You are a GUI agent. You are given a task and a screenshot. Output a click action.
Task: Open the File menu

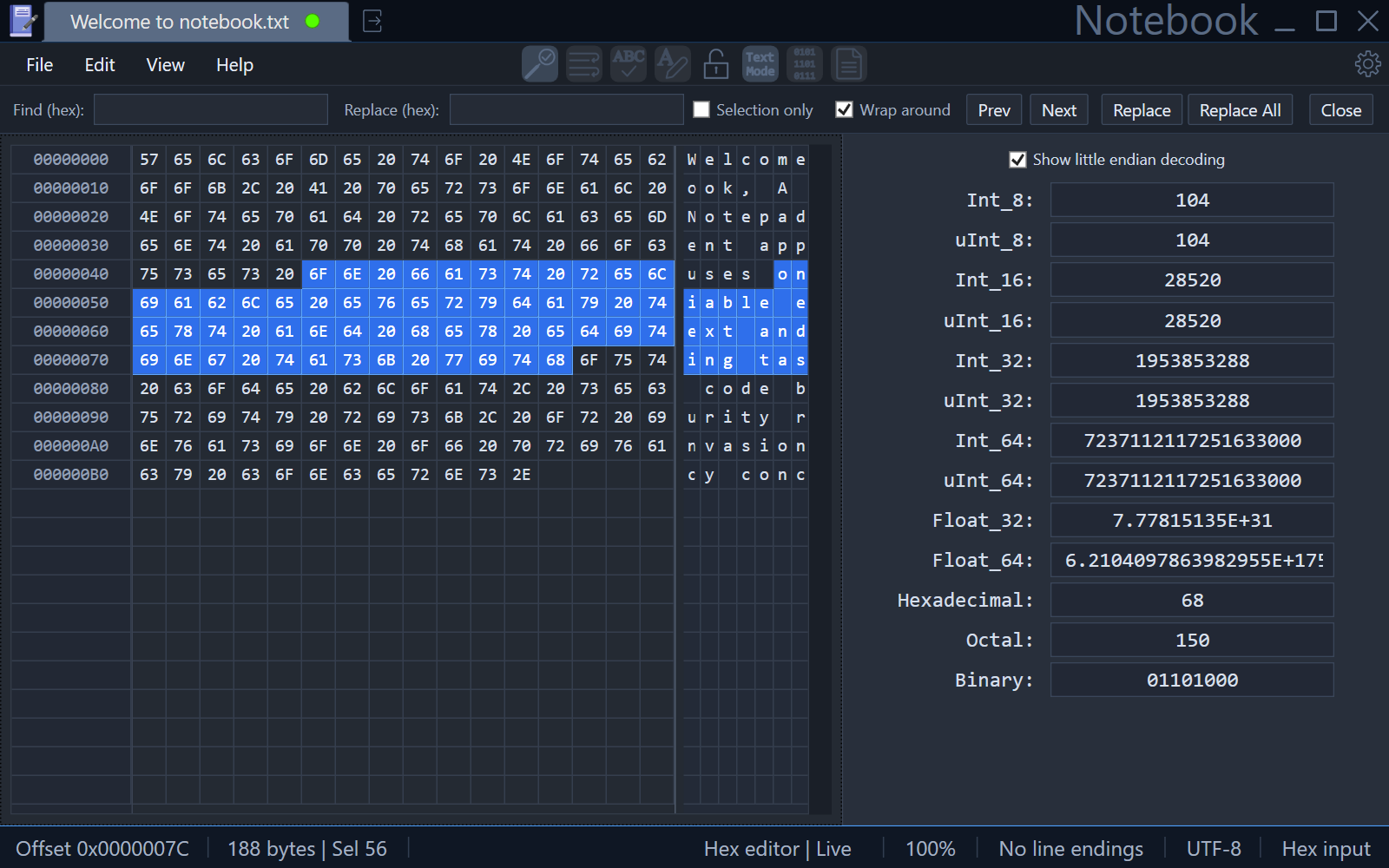click(40, 65)
